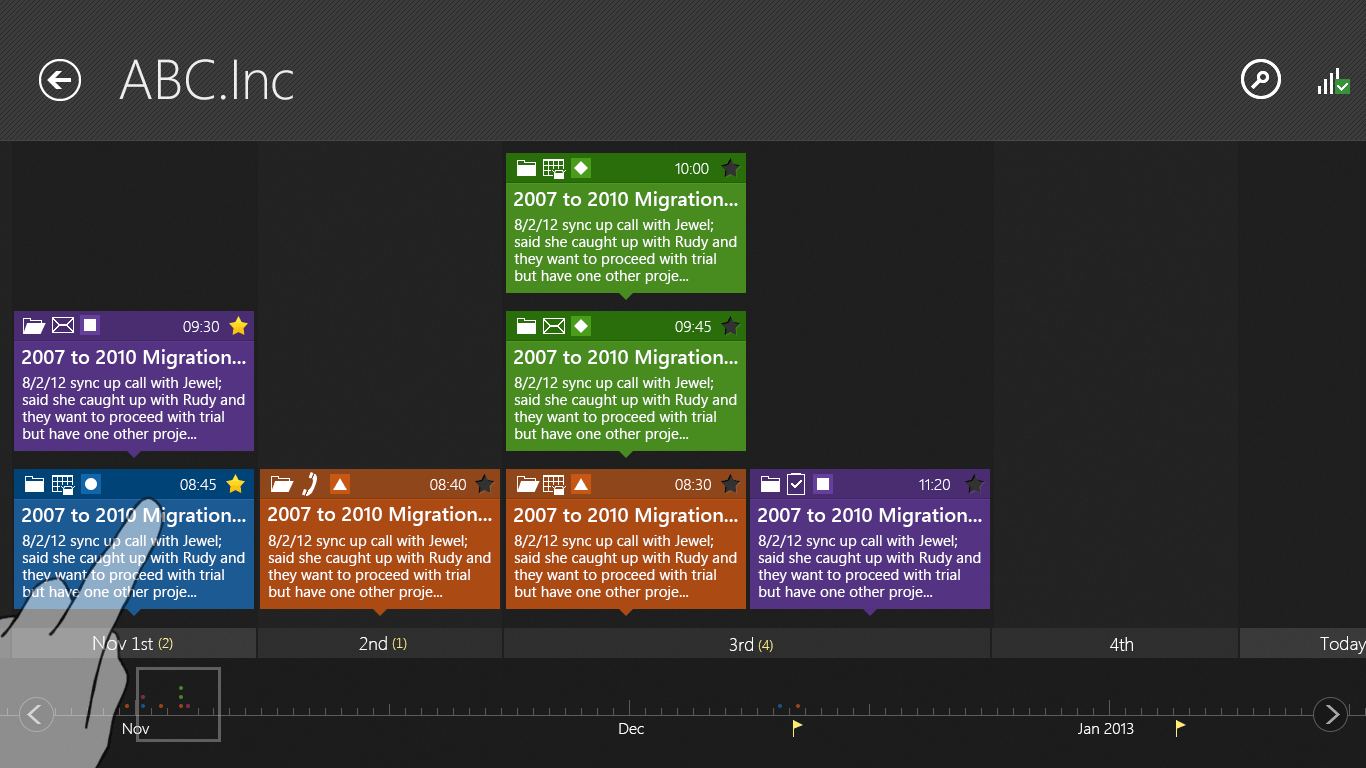Click the clipboard checkmark icon on 11:20 card
Image resolution: width=1366 pixels, height=768 pixels.
pos(796,484)
